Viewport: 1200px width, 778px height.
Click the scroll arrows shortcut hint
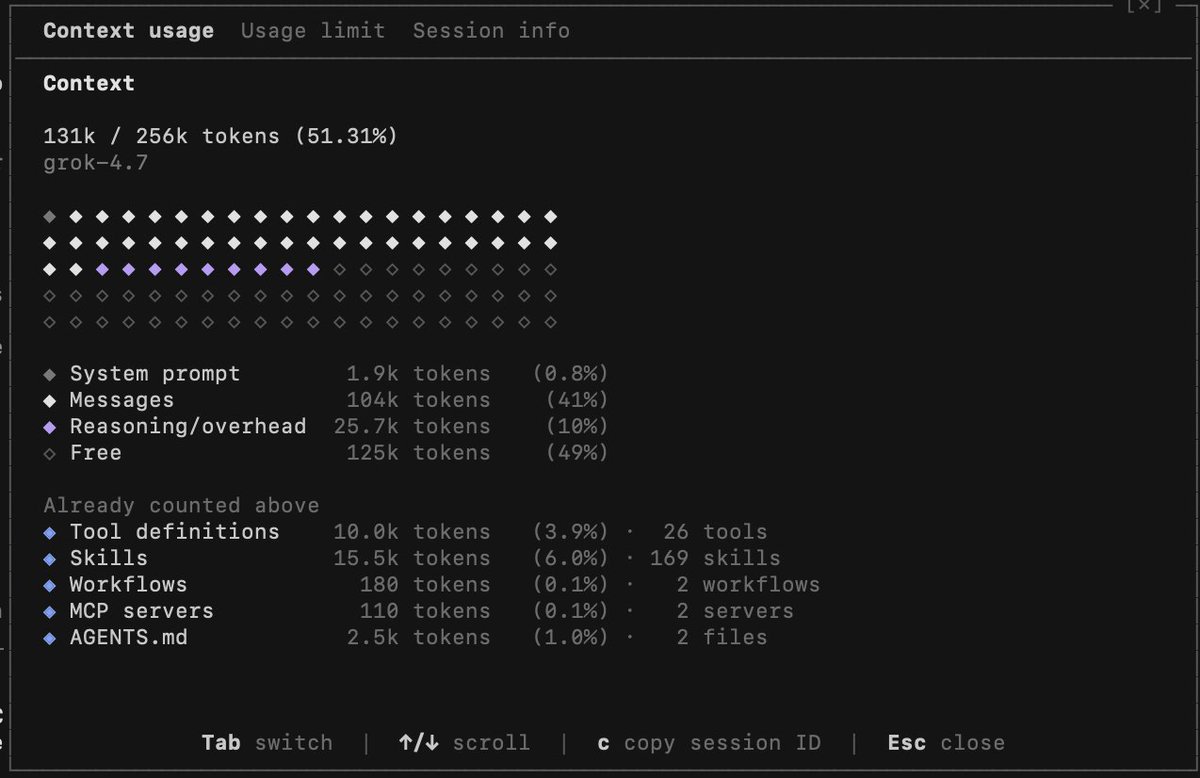coord(464,743)
